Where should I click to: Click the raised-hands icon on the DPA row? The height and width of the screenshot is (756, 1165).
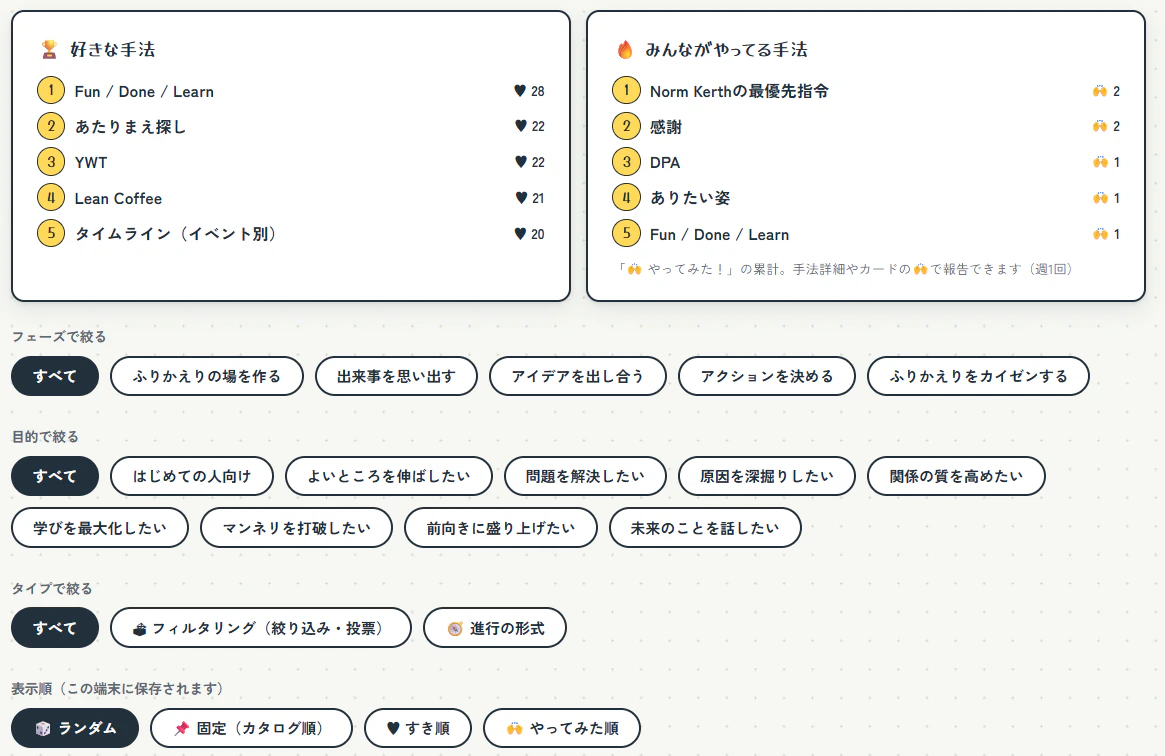(1100, 162)
